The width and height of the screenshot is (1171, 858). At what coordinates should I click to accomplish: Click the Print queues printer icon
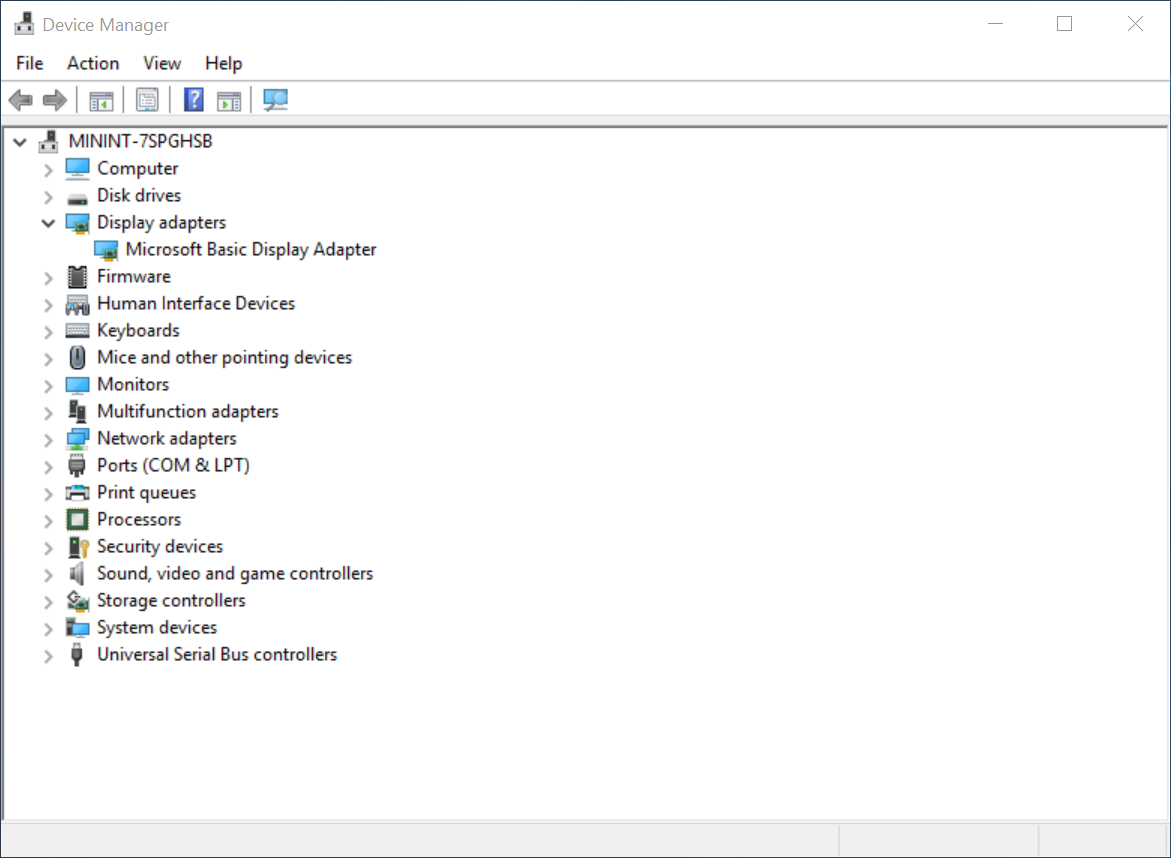click(78, 493)
